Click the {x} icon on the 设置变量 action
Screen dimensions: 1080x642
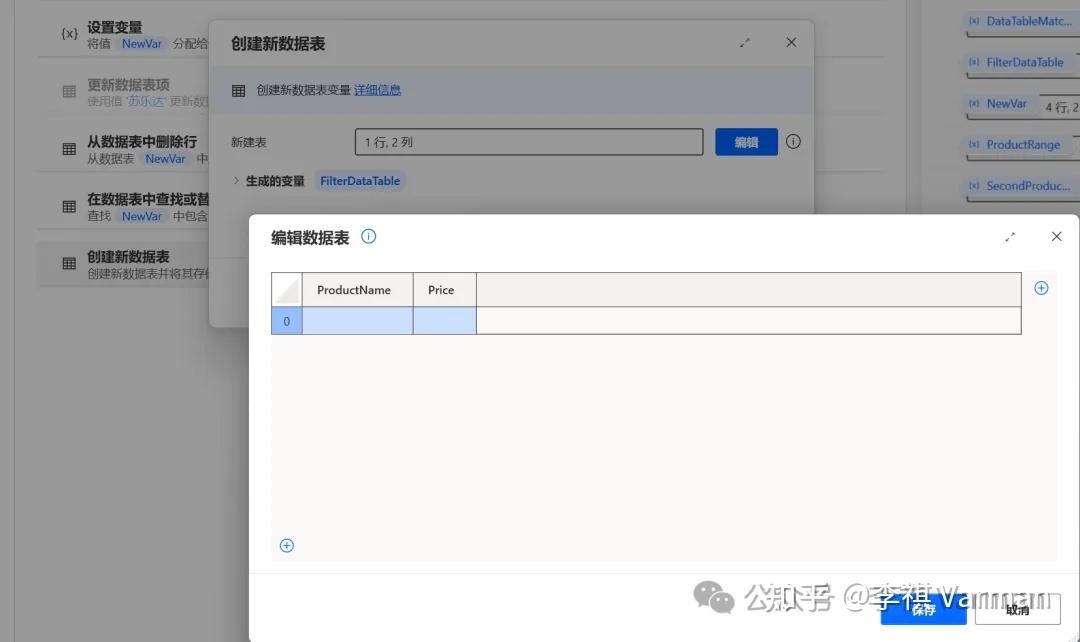coord(68,33)
